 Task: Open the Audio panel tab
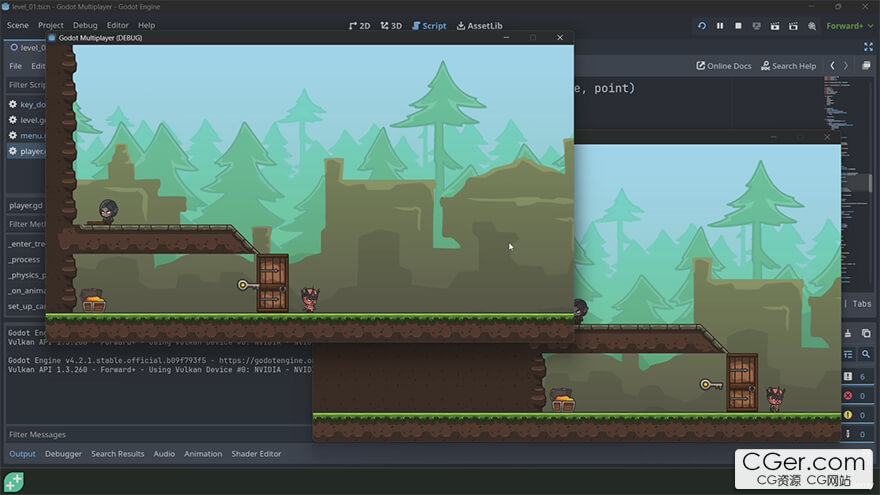164,453
